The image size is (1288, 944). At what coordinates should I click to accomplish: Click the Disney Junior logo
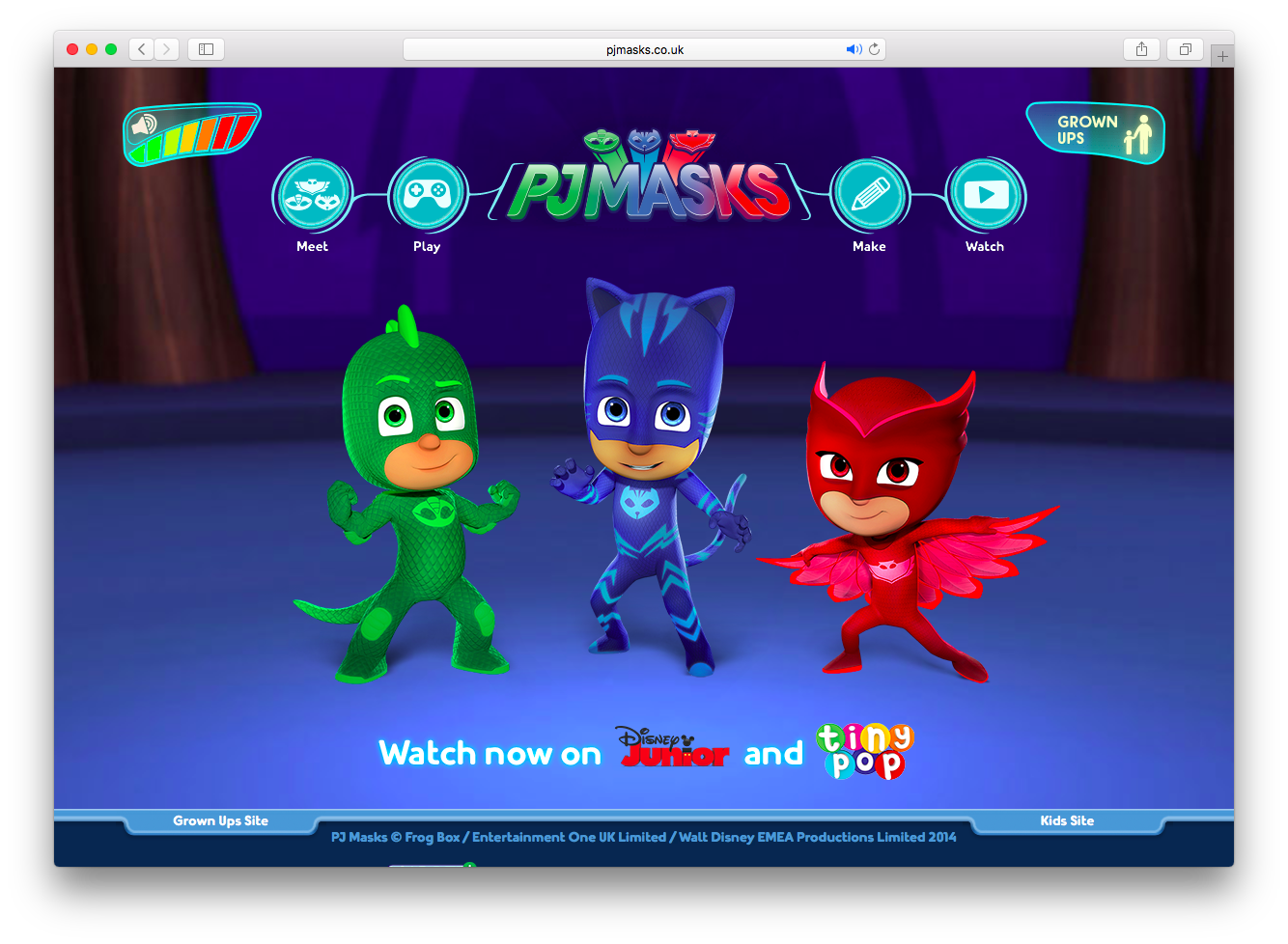click(x=673, y=747)
